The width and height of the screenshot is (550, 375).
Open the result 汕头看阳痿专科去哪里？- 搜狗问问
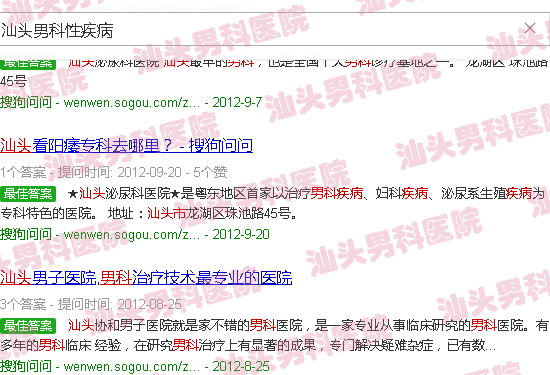click(126, 146)
